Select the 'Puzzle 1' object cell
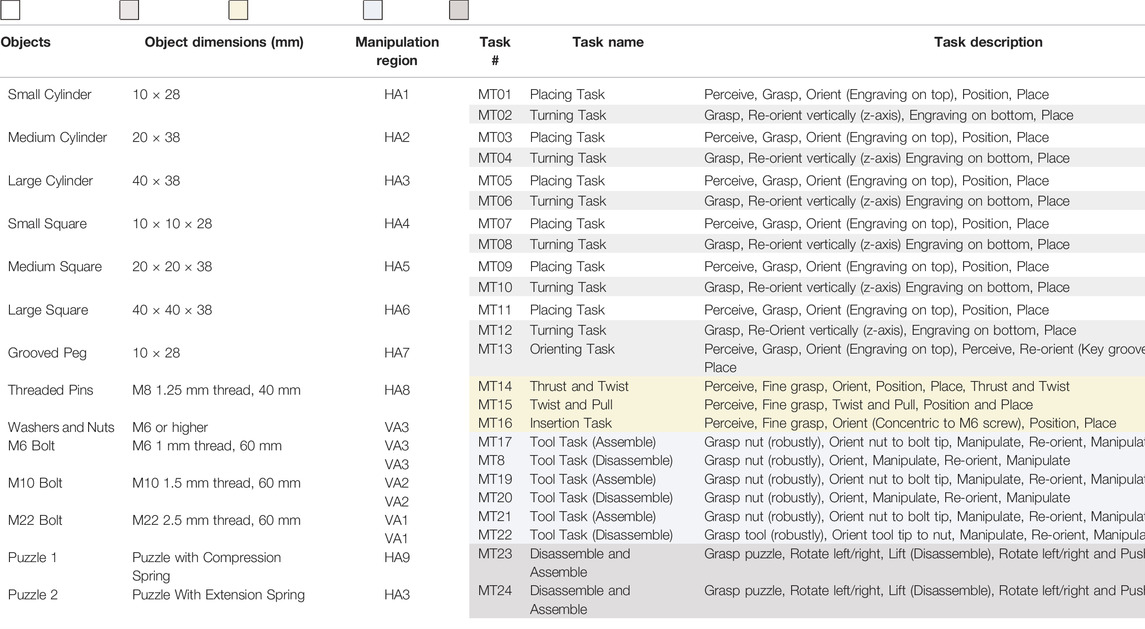 (32, 557)
